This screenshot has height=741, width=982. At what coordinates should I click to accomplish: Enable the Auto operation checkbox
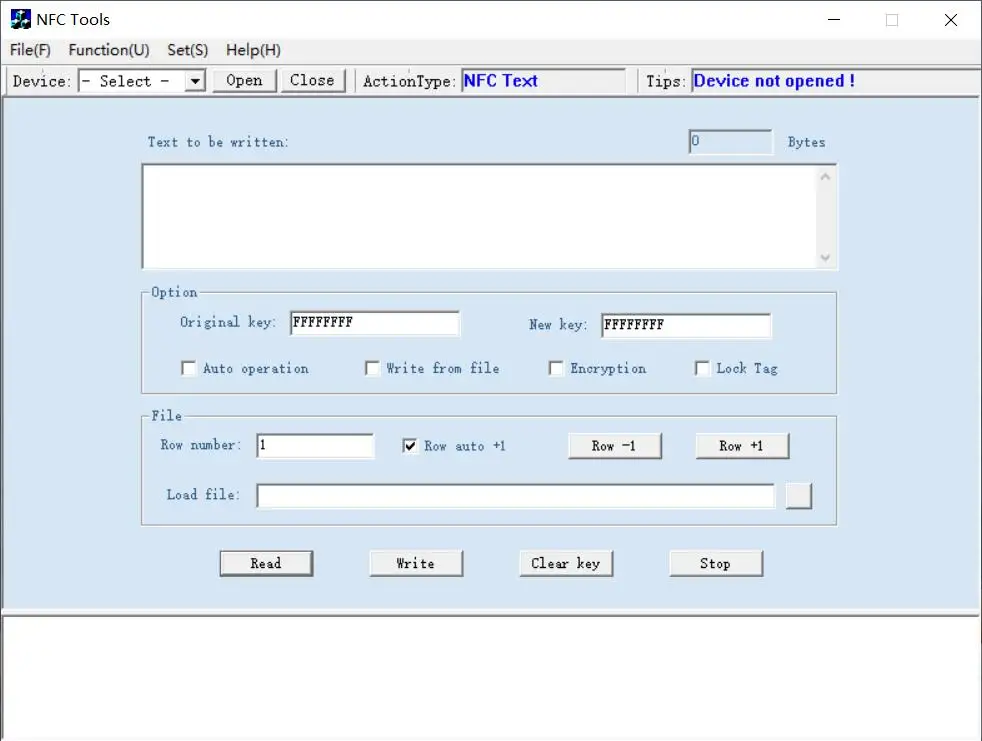pos(189,368)
